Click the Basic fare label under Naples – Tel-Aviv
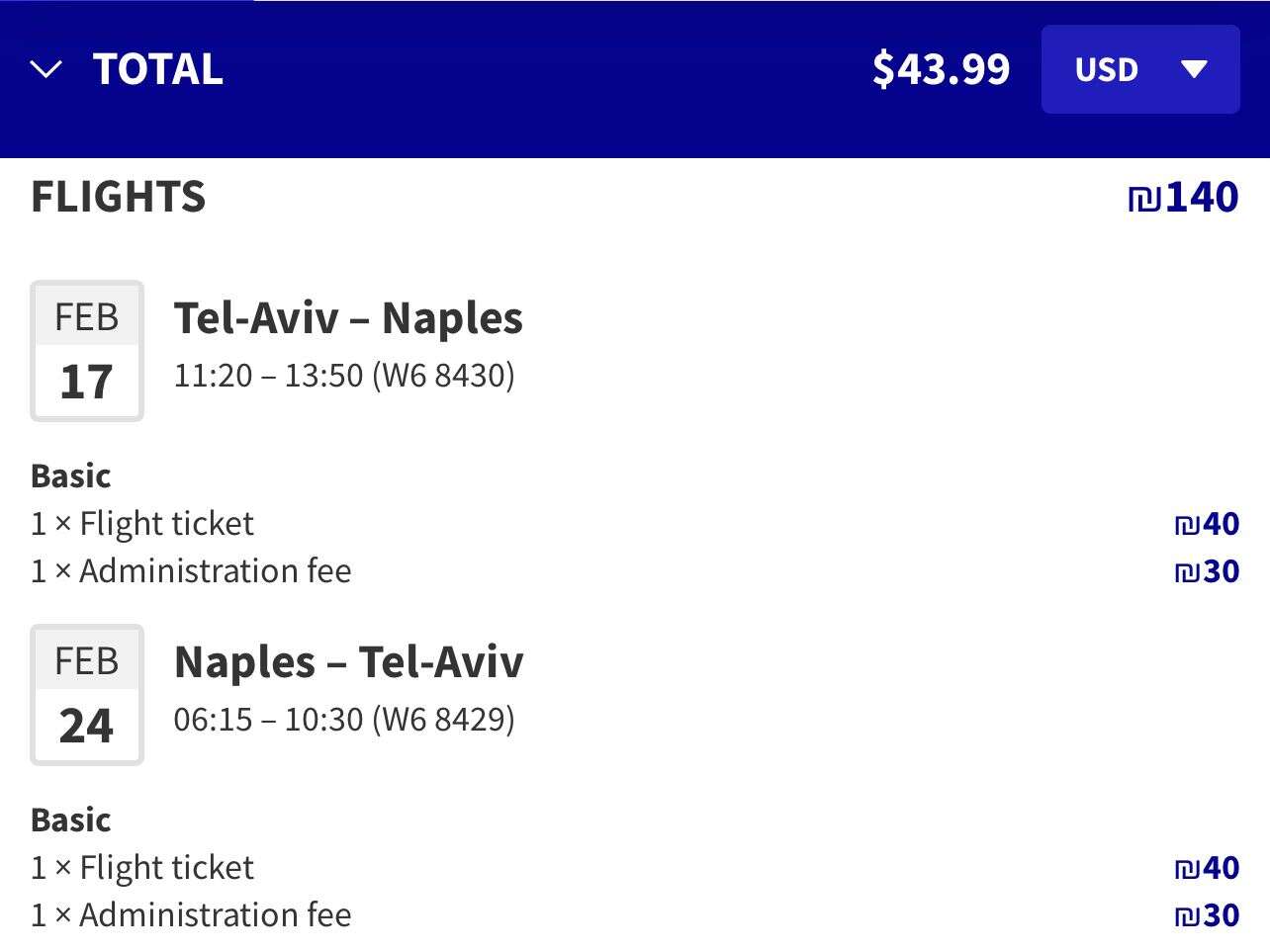Viewport: 1270px width, 952px height. [x=70, y=821]
